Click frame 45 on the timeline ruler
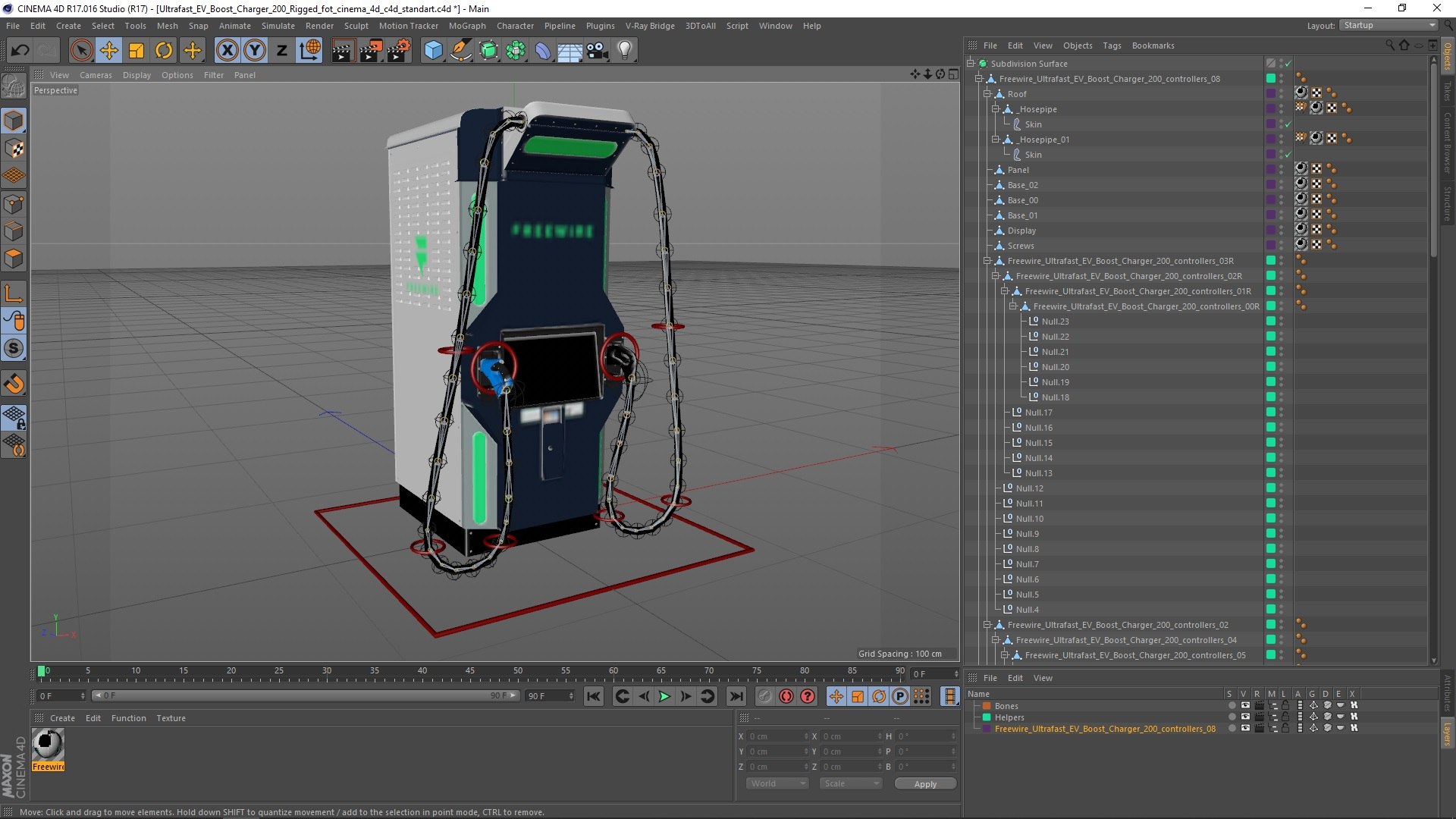The width and height of the screenshot is (1456, 819). click(x=470, y=672)
